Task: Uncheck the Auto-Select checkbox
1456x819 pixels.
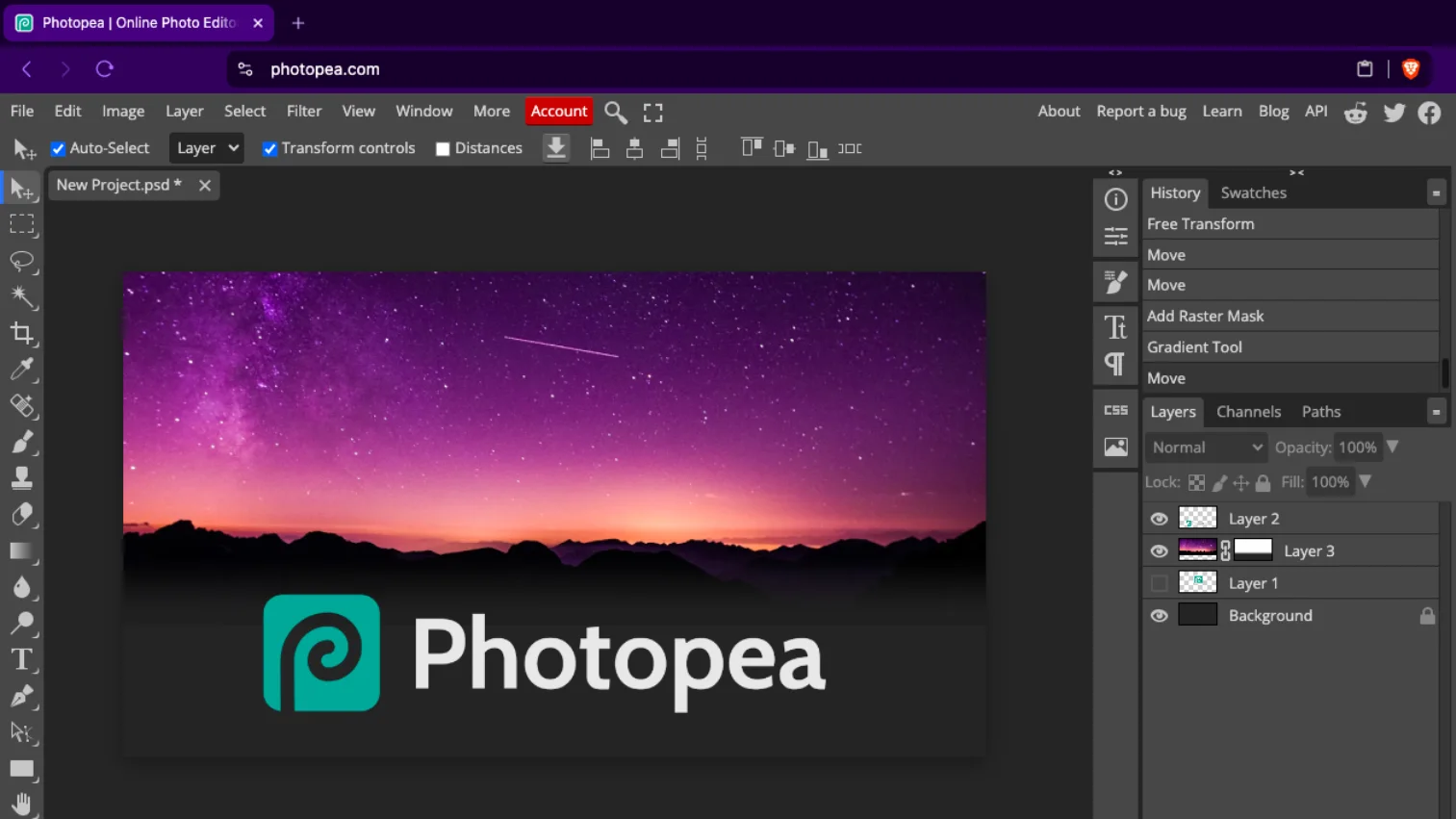Action: coord(58,148)
